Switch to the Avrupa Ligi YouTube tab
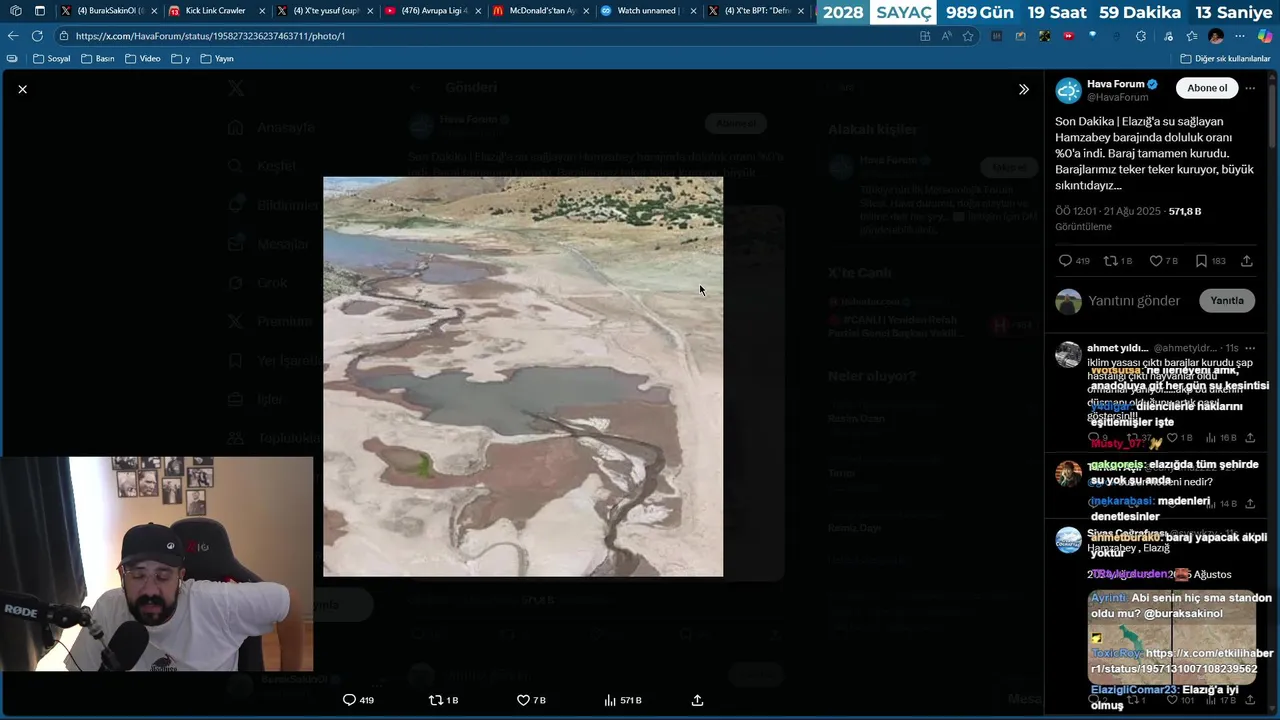The image size is (1280, 720). [434, 11]
